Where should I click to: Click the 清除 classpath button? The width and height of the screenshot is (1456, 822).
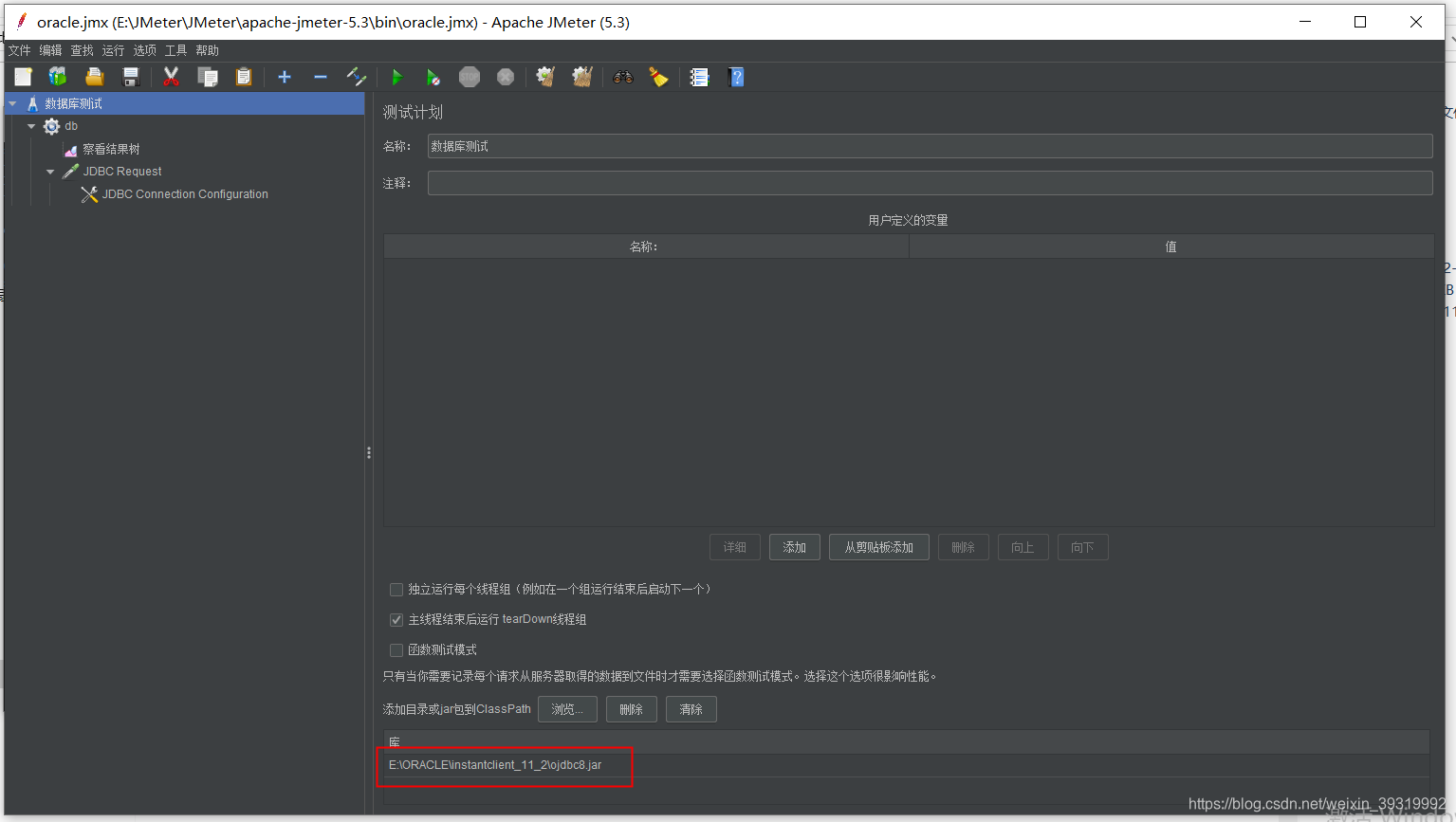(x=691, y=709)
